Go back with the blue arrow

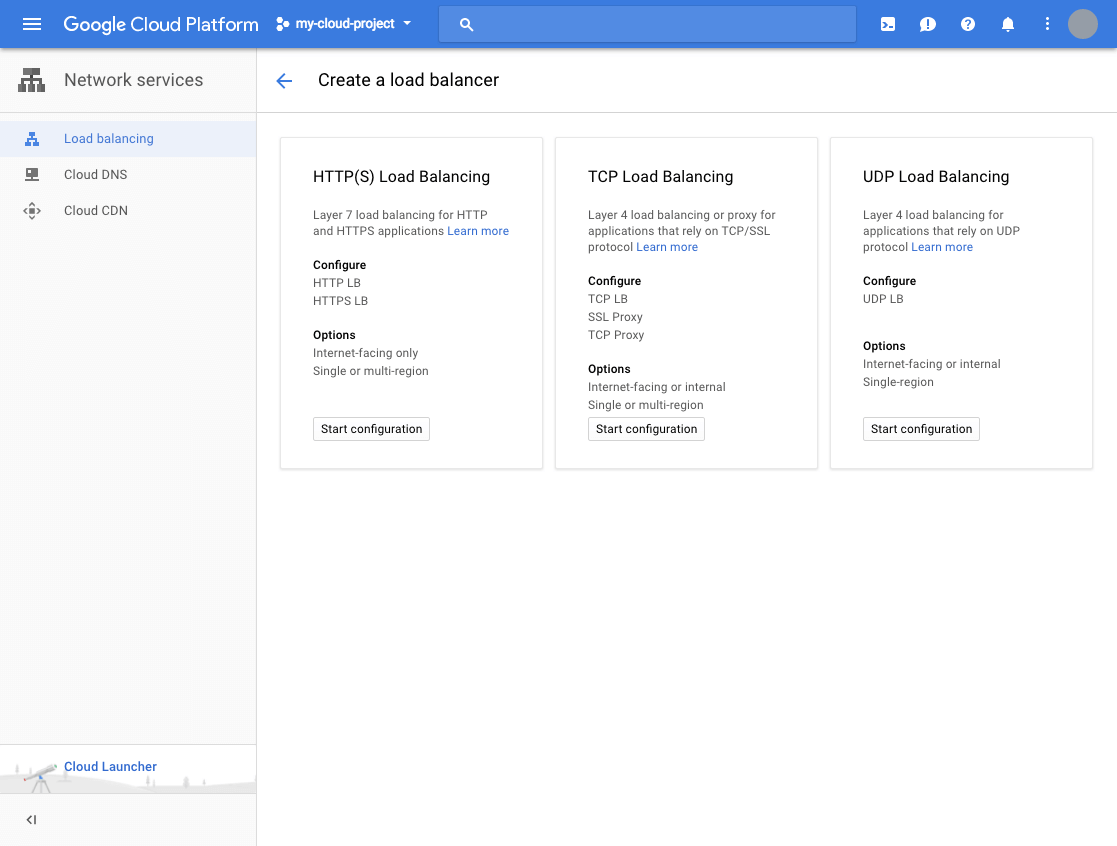pyautogui.click(x=284, y=80)
